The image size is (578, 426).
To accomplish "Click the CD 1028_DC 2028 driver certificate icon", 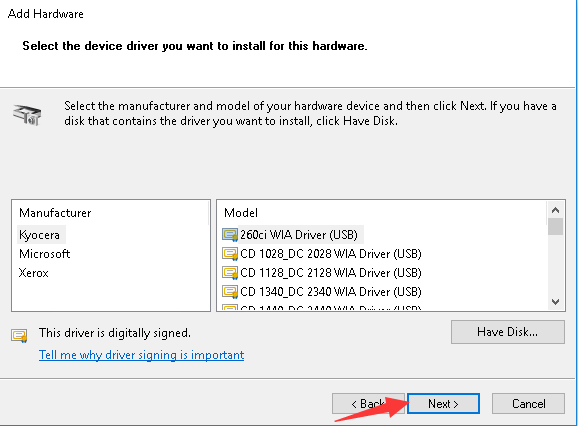I will [x=230, y=254].
